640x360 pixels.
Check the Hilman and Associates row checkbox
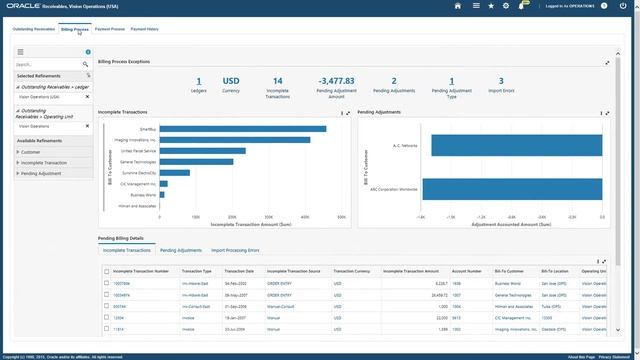107,306
